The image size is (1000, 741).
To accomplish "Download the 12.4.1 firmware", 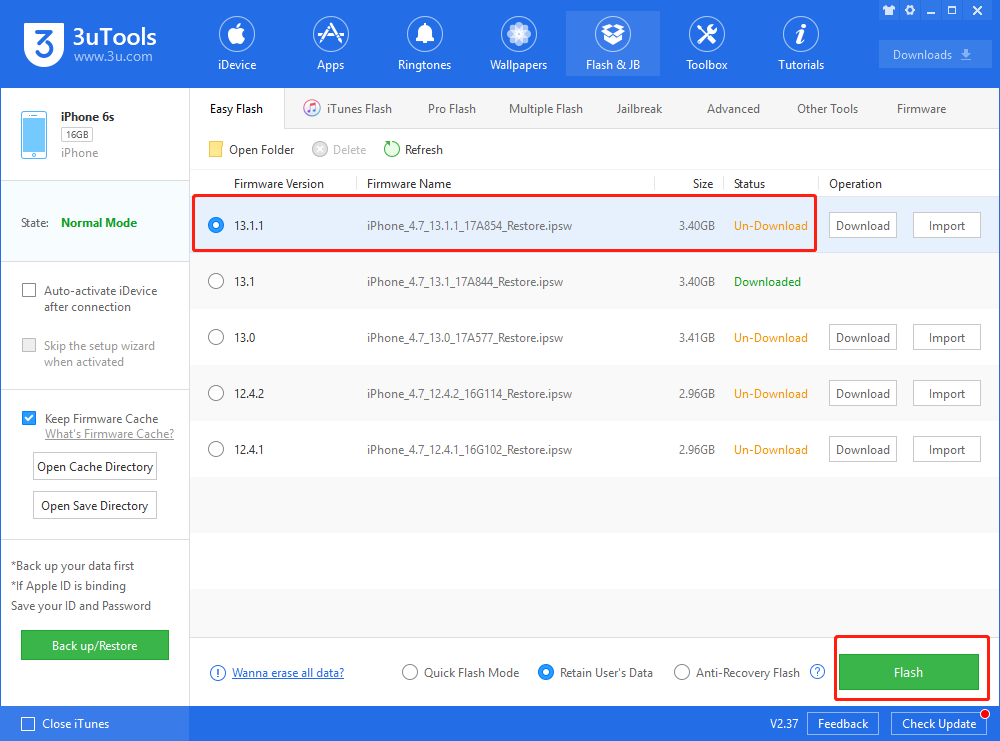I will [863, 450].
